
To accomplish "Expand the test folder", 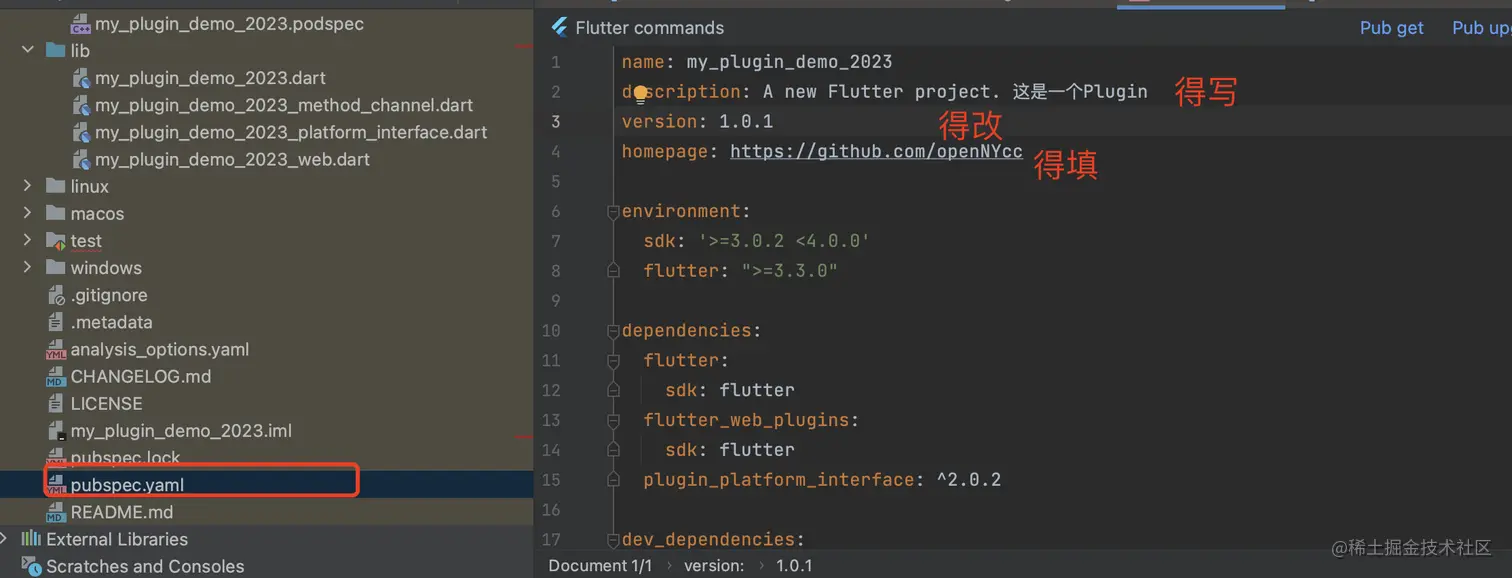I will [x=28, y=241].
